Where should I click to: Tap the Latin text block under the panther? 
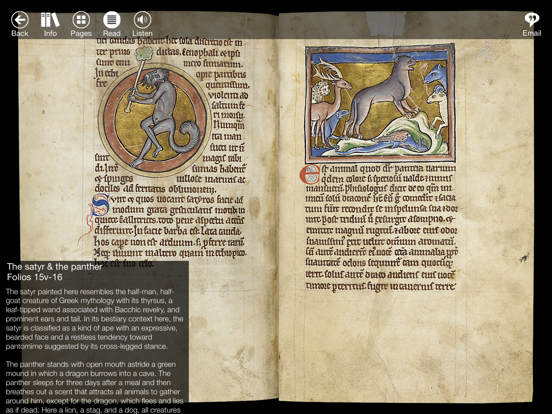click(382, 228)
